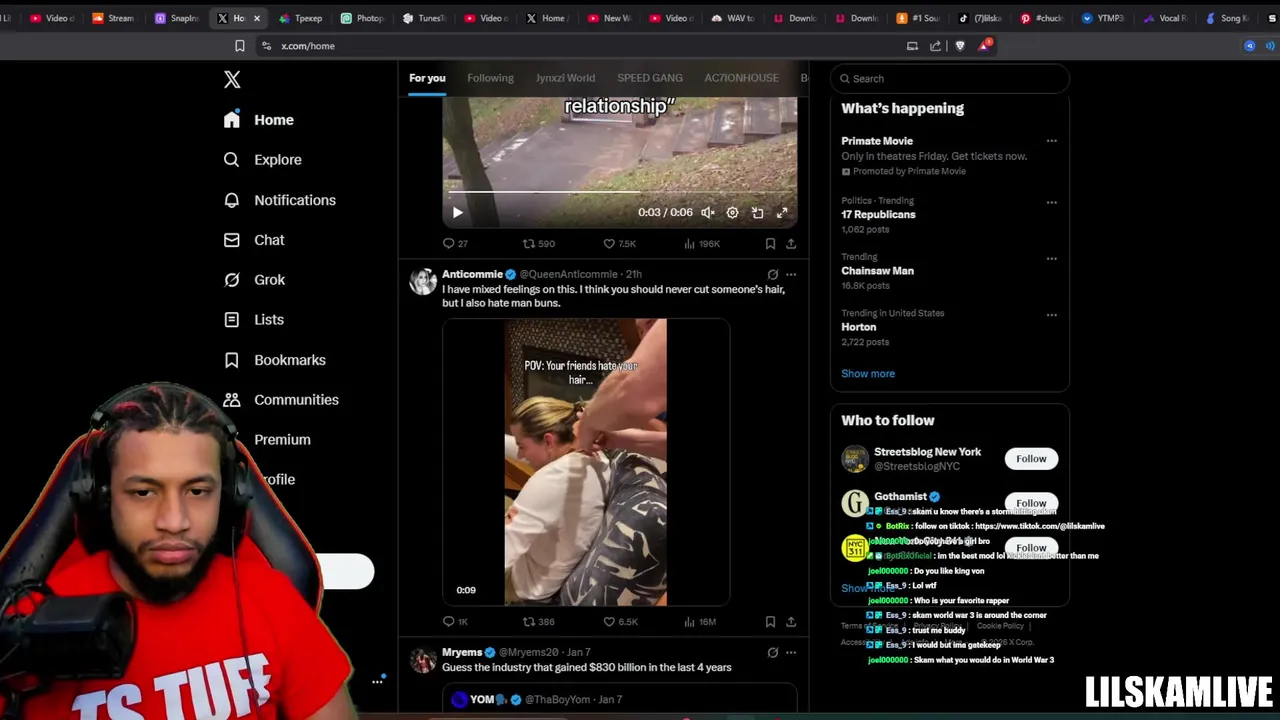The width and height of the screenshot is (1280, 720).
Task: Open Home in the sidebar
Action: (x=259, y=120)
